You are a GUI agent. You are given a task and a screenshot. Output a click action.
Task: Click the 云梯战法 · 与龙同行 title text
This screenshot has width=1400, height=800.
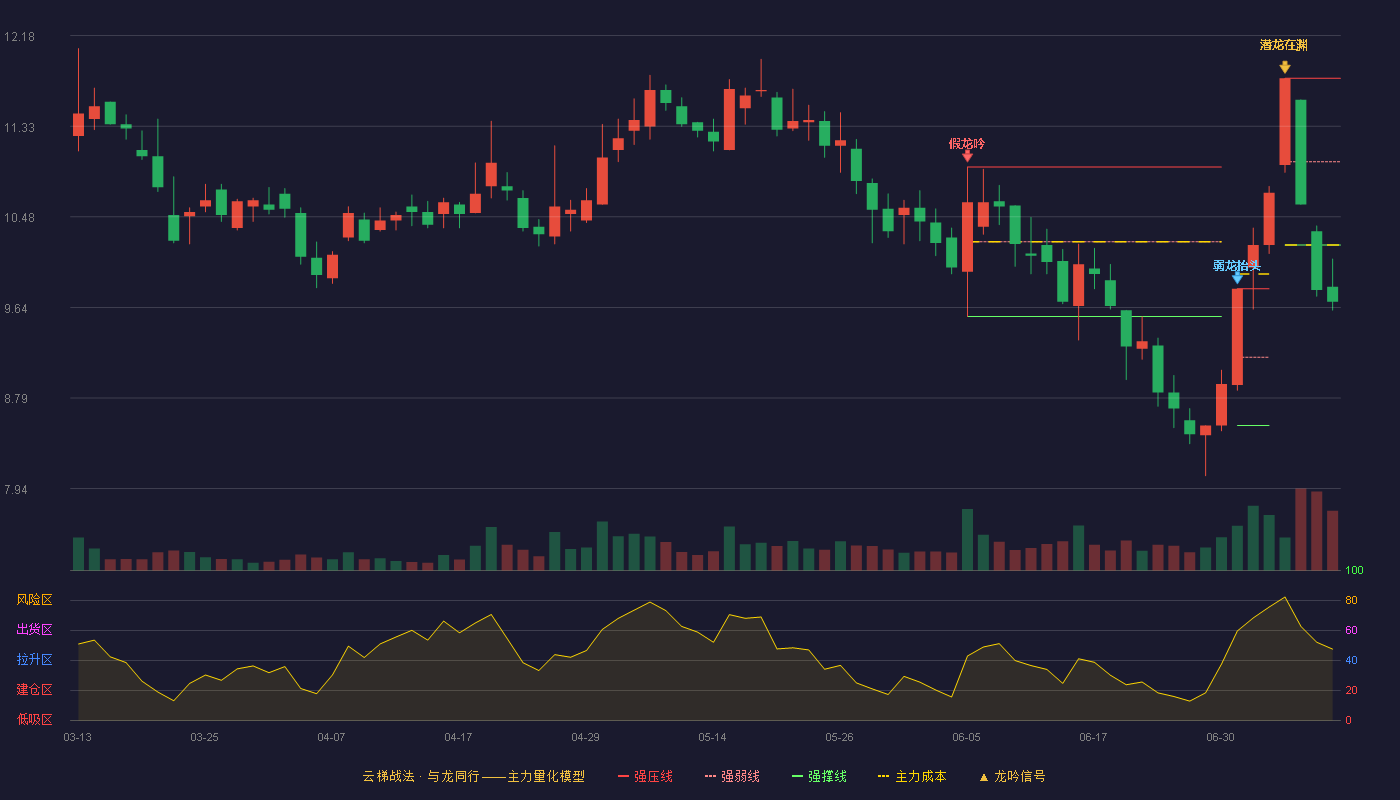coord(420,776)
